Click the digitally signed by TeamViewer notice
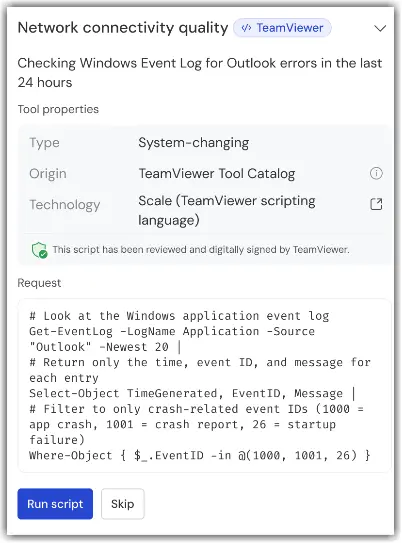This screenshot has width=402, height=543. 201,250
